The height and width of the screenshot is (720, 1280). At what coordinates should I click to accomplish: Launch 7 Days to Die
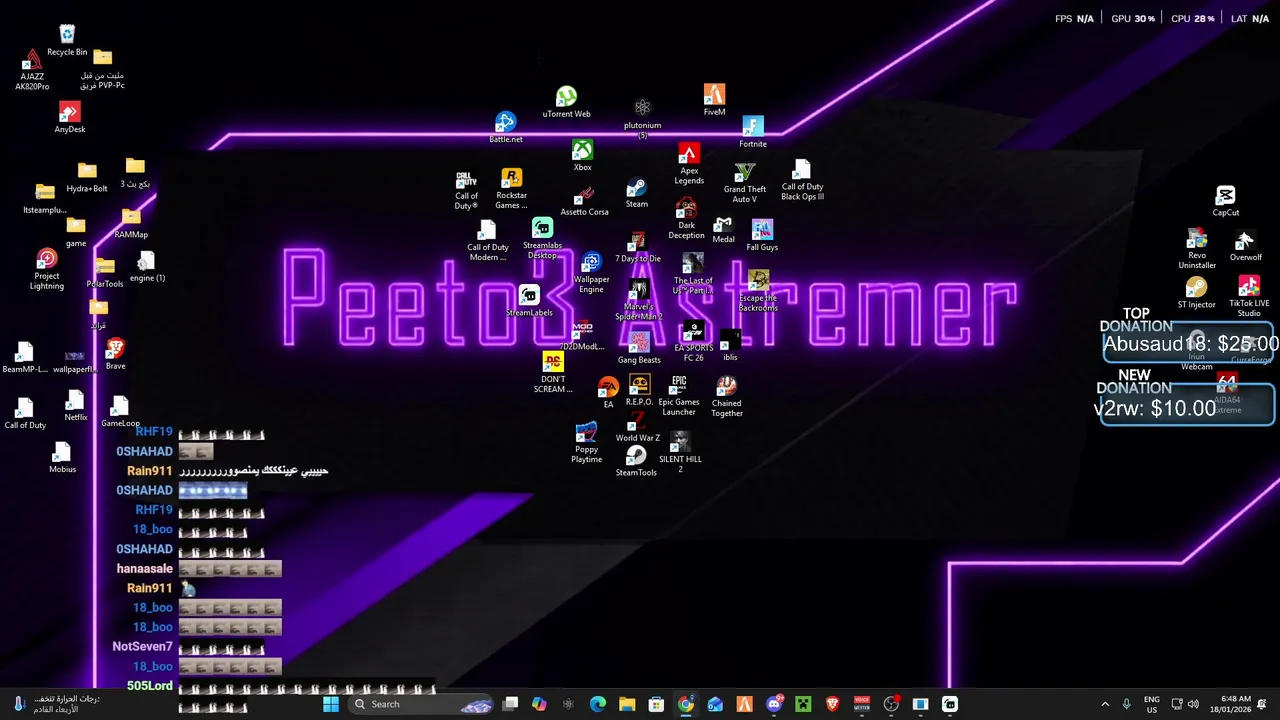[638, 247]
